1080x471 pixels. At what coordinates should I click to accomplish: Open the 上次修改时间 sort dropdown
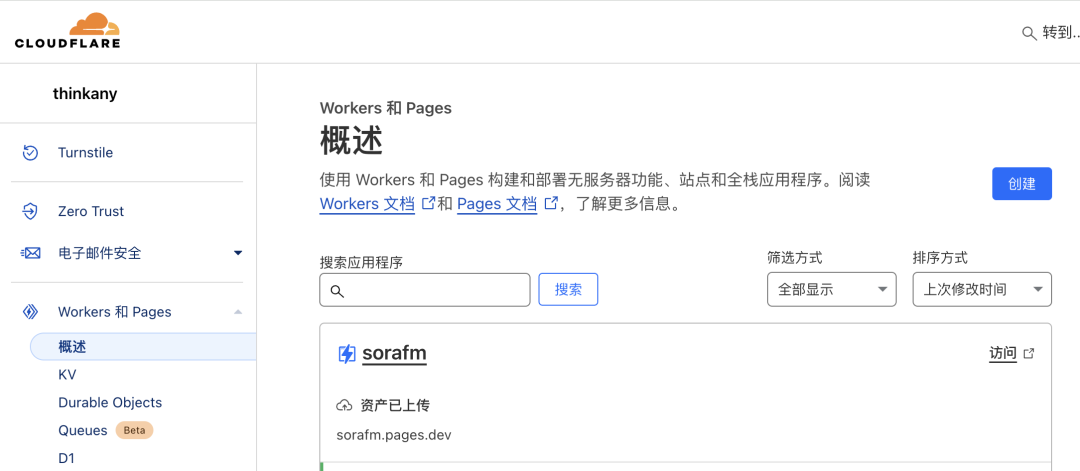tap(982, 289)
